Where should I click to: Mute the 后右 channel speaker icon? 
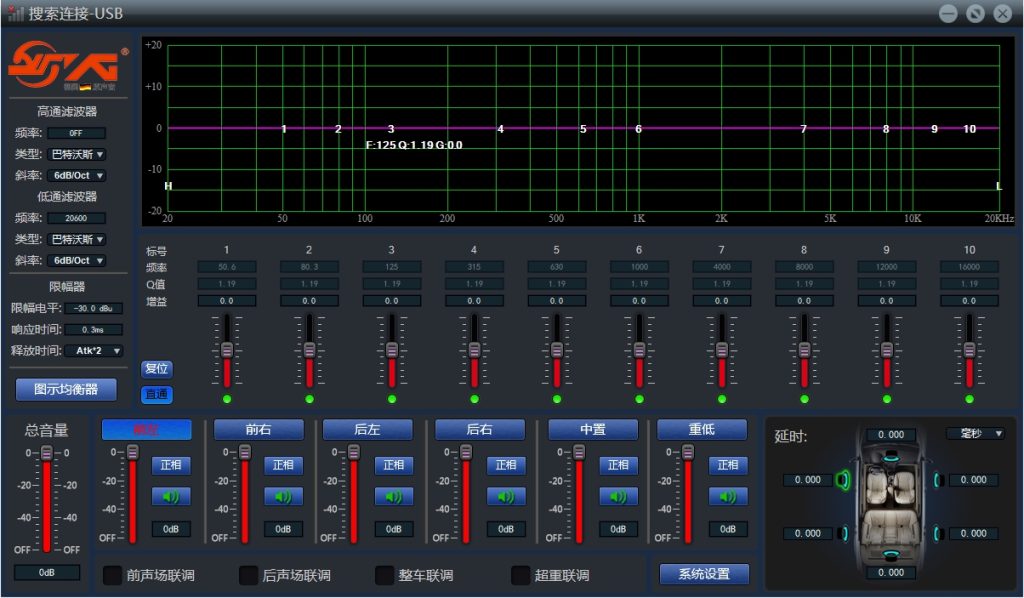tap(505, 497)
